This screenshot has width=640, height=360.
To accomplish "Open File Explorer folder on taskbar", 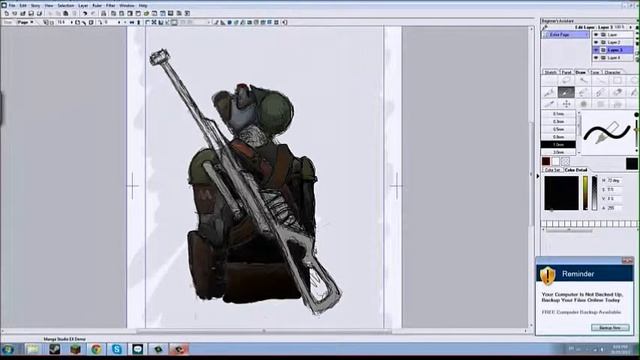I will click(x=33, y=349).
